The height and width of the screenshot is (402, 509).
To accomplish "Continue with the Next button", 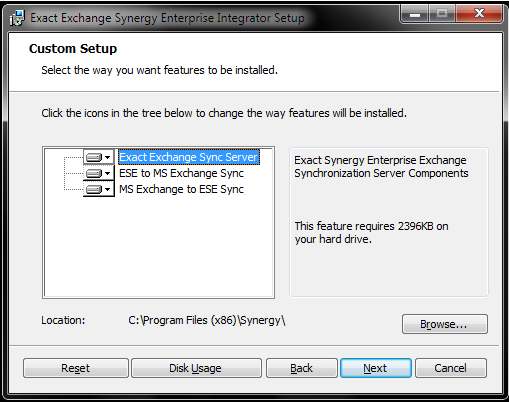I will tap(376, 368).
